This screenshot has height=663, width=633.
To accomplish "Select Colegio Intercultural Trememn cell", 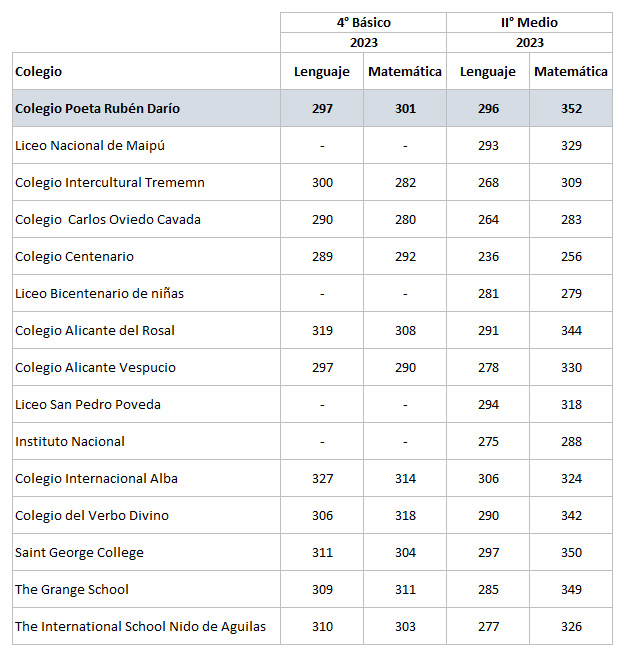I will (109, 182).
